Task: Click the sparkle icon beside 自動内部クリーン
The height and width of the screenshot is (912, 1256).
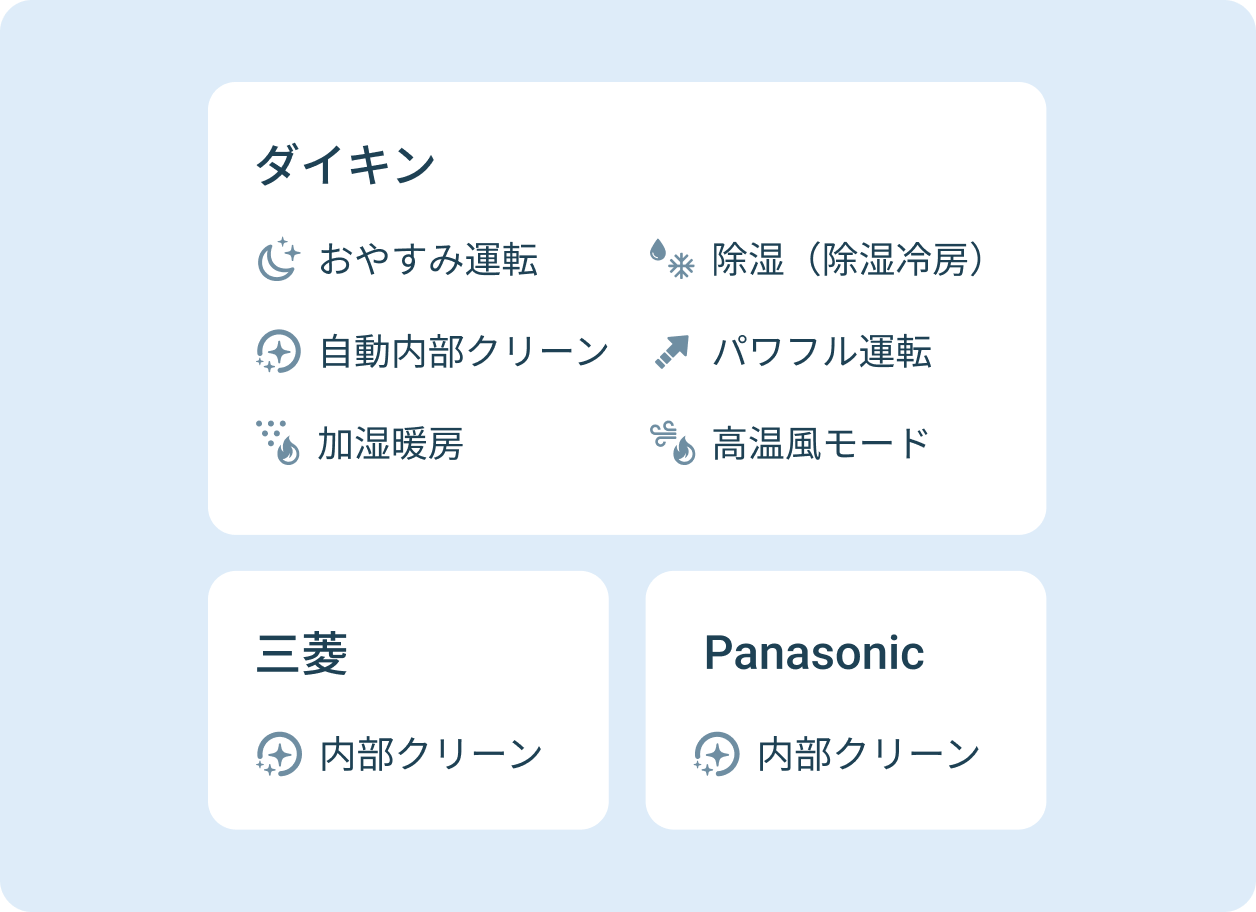Action: pyautogui.click(x=278, y=351)
